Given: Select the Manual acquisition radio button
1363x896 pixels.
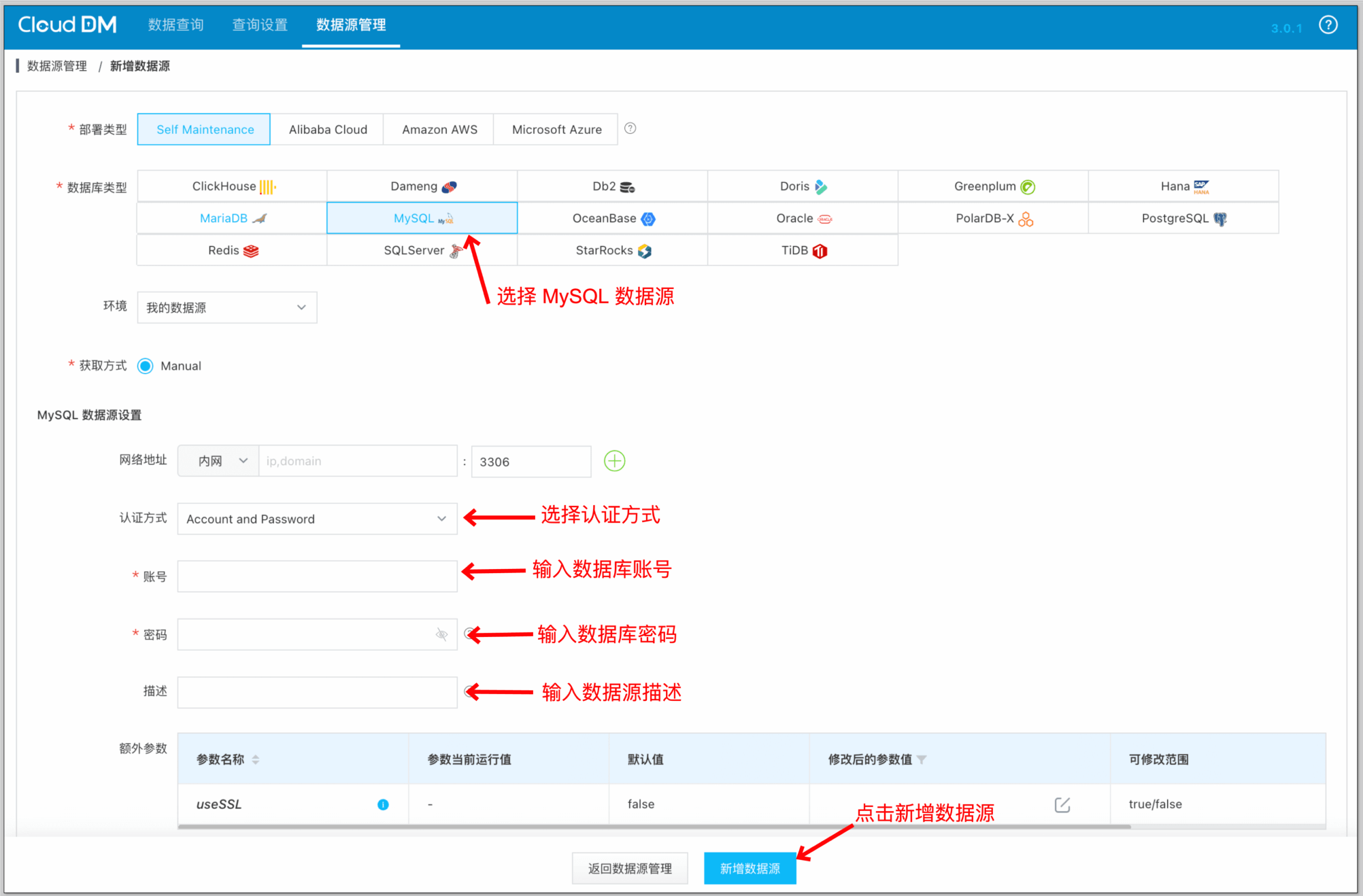Looking at the screenshot, I should [x=146, y=366].
